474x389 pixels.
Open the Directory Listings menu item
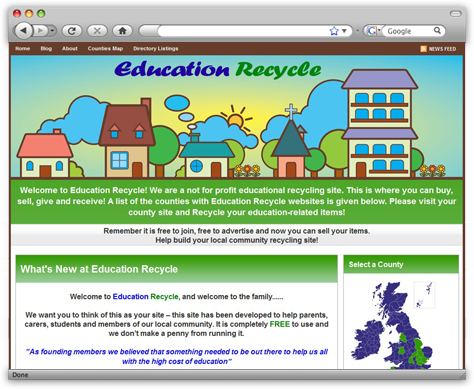pyautogui.click(x=156, y=49)
